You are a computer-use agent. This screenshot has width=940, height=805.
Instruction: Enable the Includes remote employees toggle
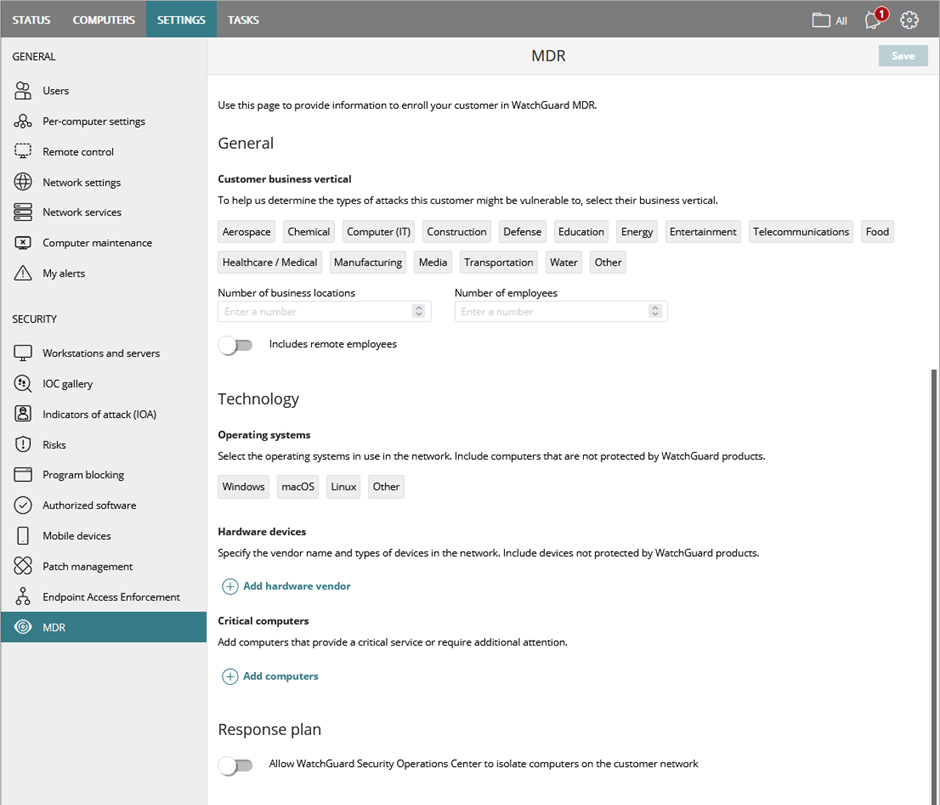[x=236, y=343]
